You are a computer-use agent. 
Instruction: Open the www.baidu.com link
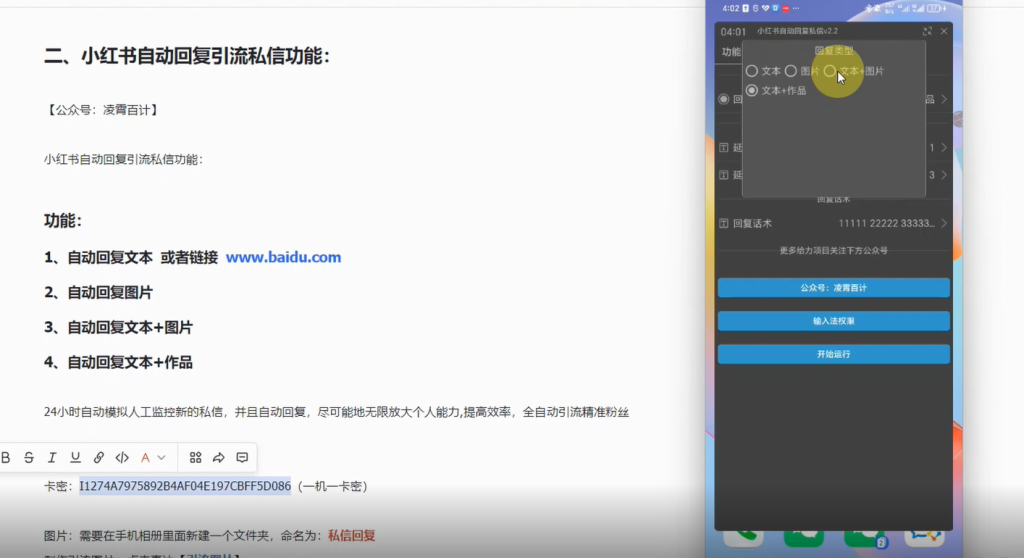[283, 257]
